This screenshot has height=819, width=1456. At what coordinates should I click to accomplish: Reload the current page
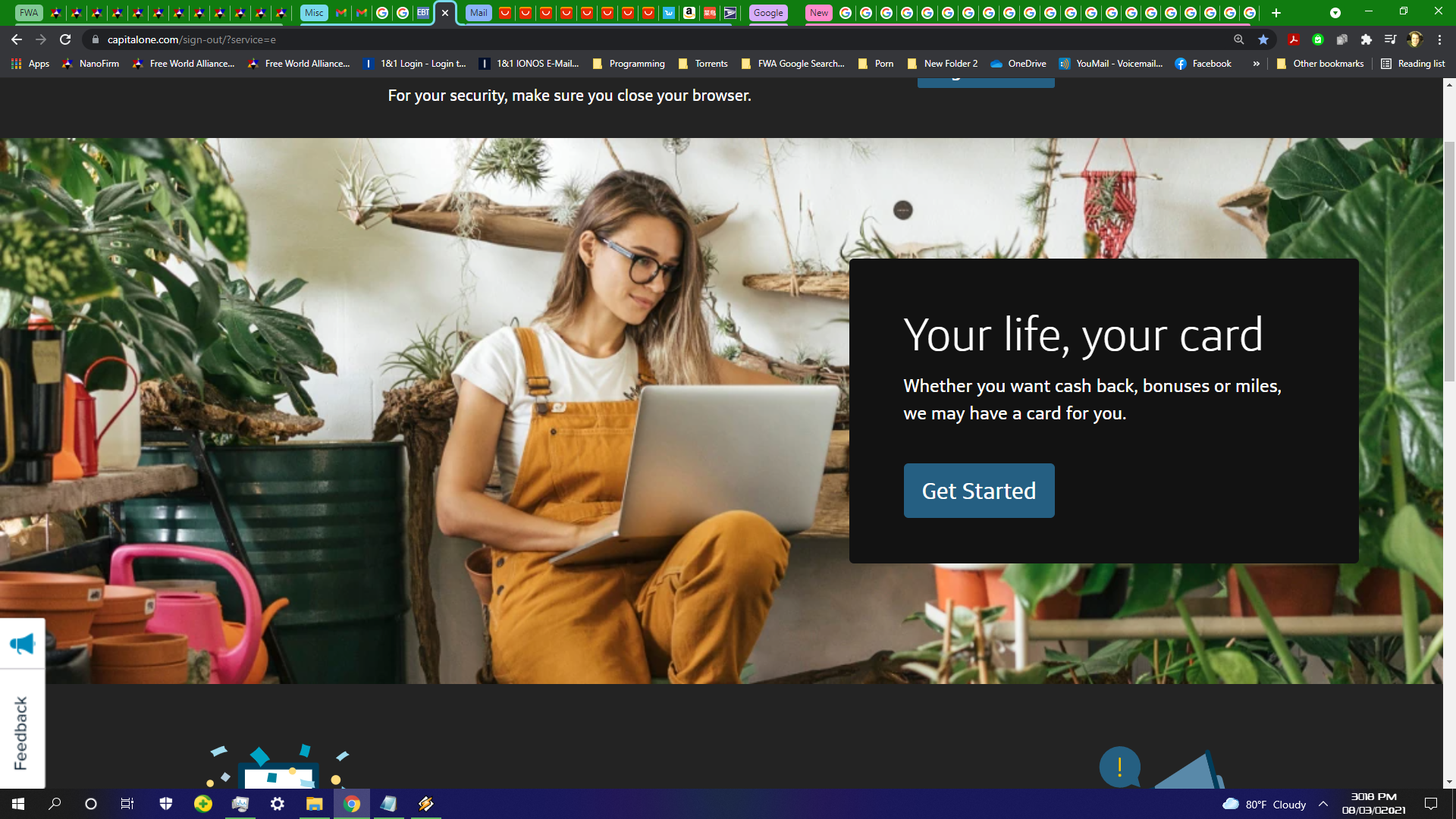tap(65, 39)
